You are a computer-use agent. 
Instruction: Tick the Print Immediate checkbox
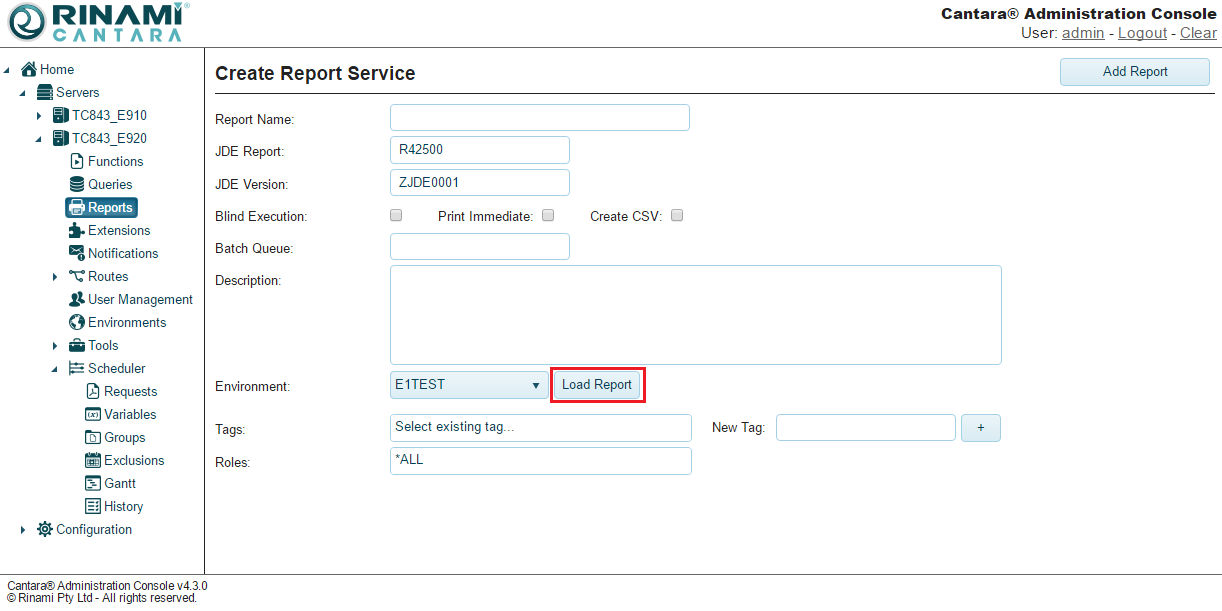[x=547, y=215]
